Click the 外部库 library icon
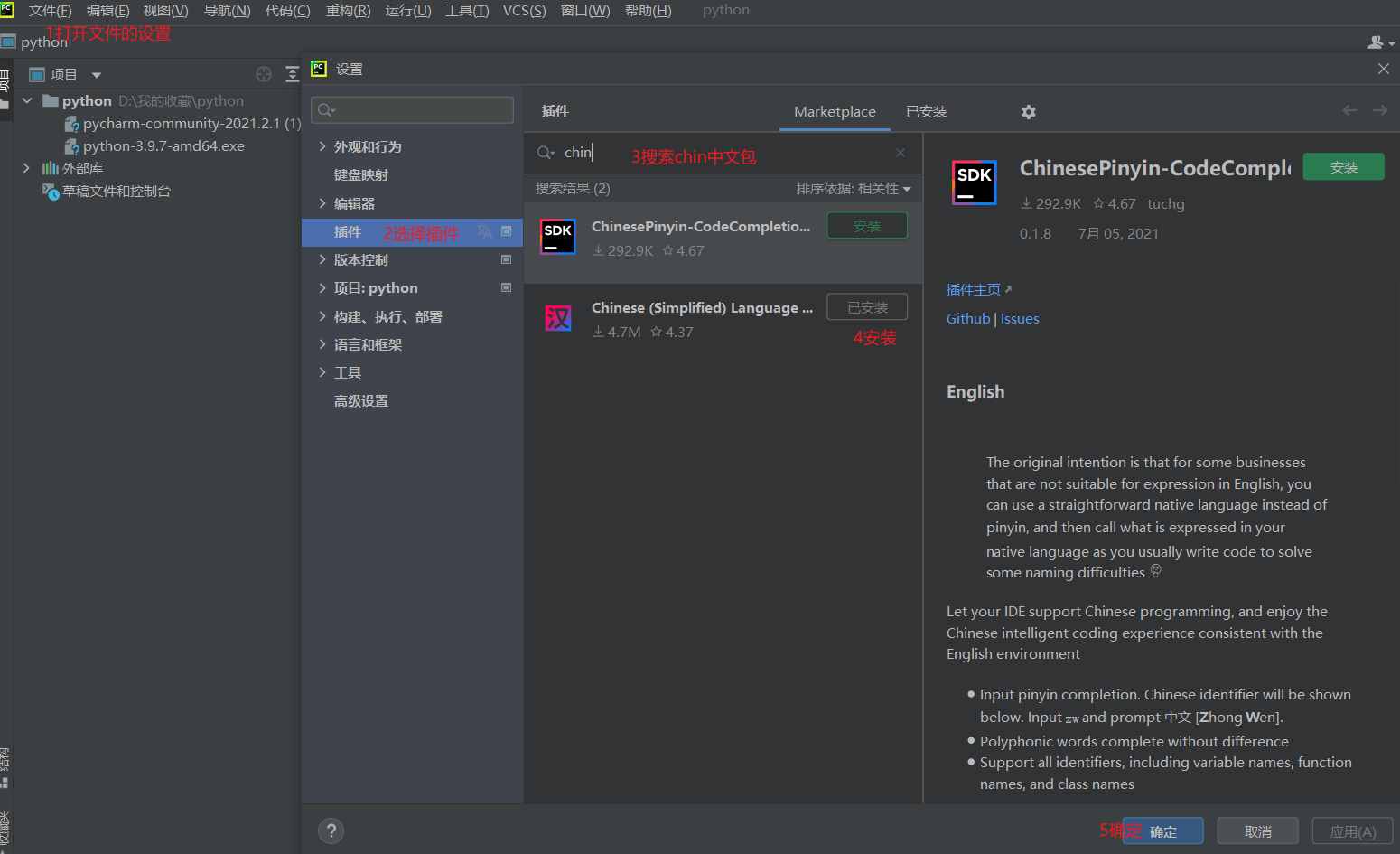The image size is (1400, 854). pos(51,168)
